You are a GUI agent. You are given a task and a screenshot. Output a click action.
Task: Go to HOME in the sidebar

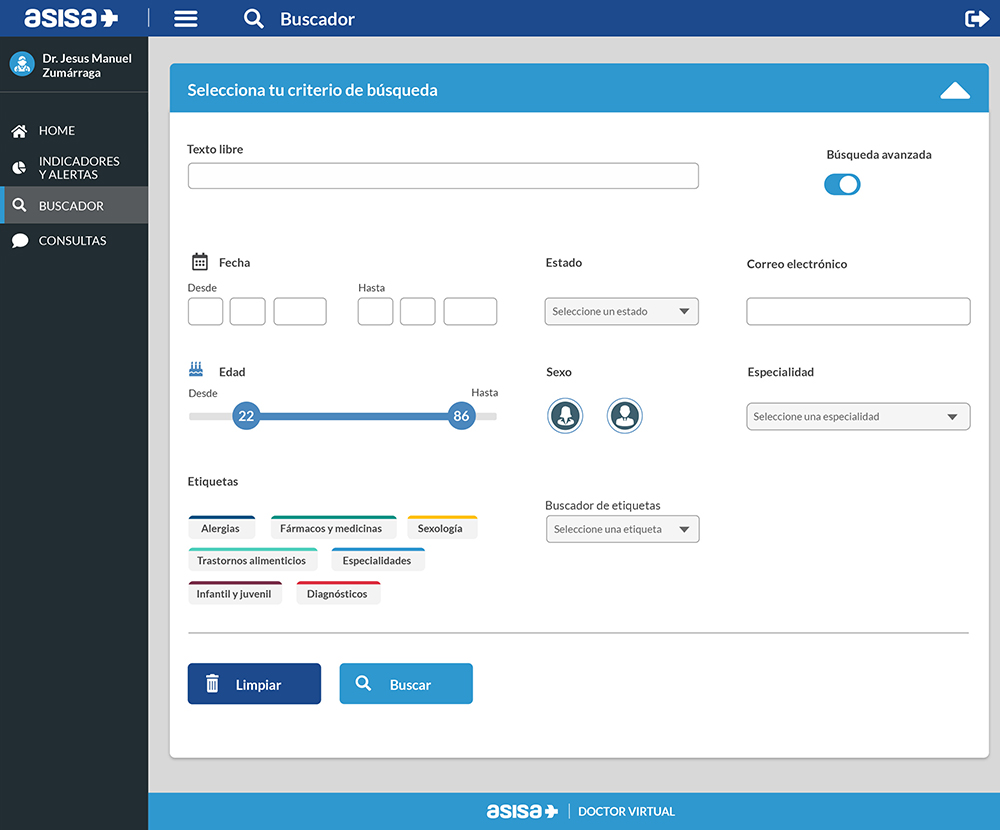(56, 131)
